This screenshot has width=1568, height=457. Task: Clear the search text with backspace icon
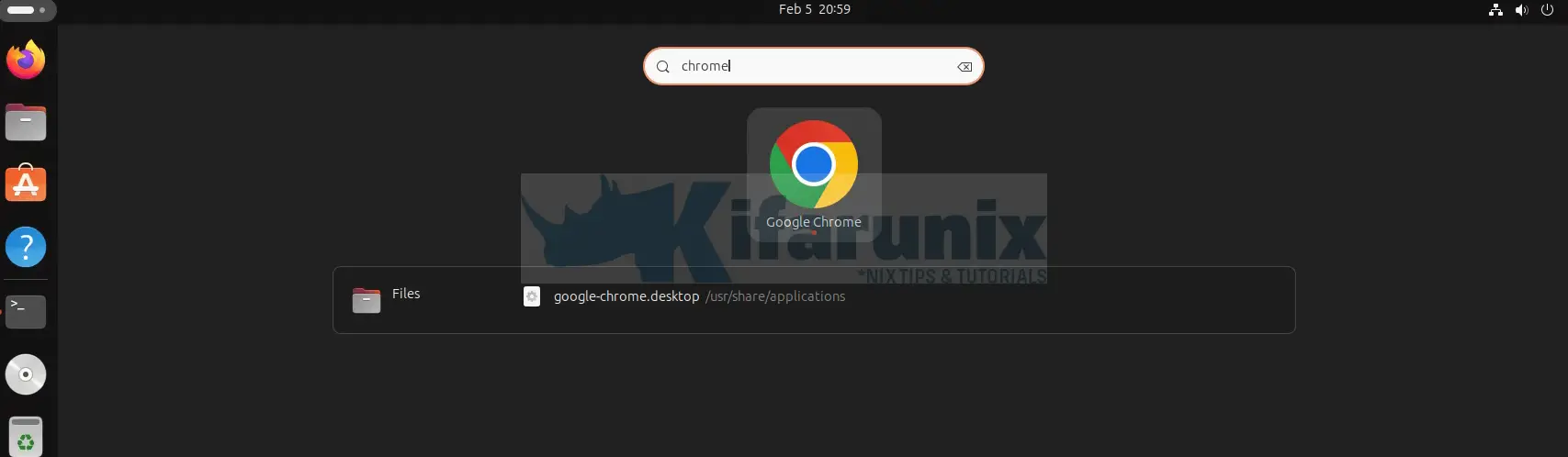964,67
